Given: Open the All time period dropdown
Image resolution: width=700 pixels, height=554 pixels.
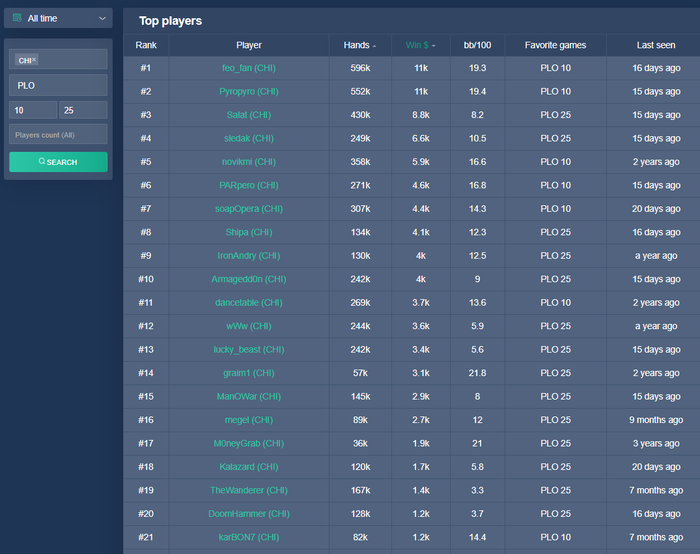Looking at the screenshot, I should pyautogui.click(x=58, y=18).
